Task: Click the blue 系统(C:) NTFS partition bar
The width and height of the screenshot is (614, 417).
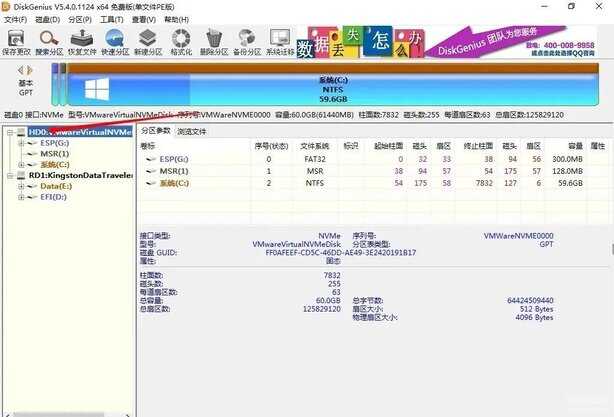Action: pyautogui.click(x=332, y=88)
